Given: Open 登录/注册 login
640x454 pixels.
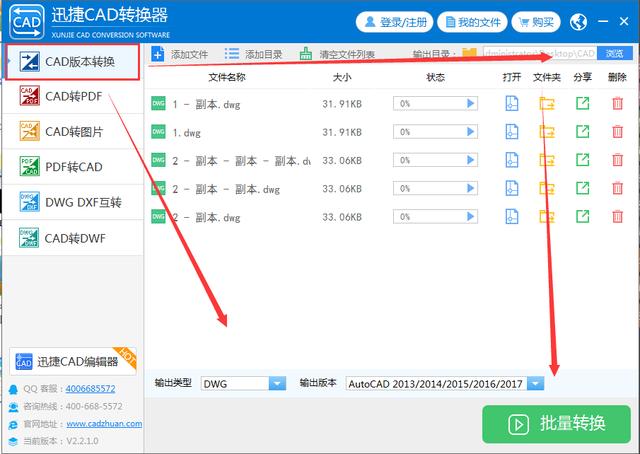Looking at the screenshot, I should coord(395,22).
